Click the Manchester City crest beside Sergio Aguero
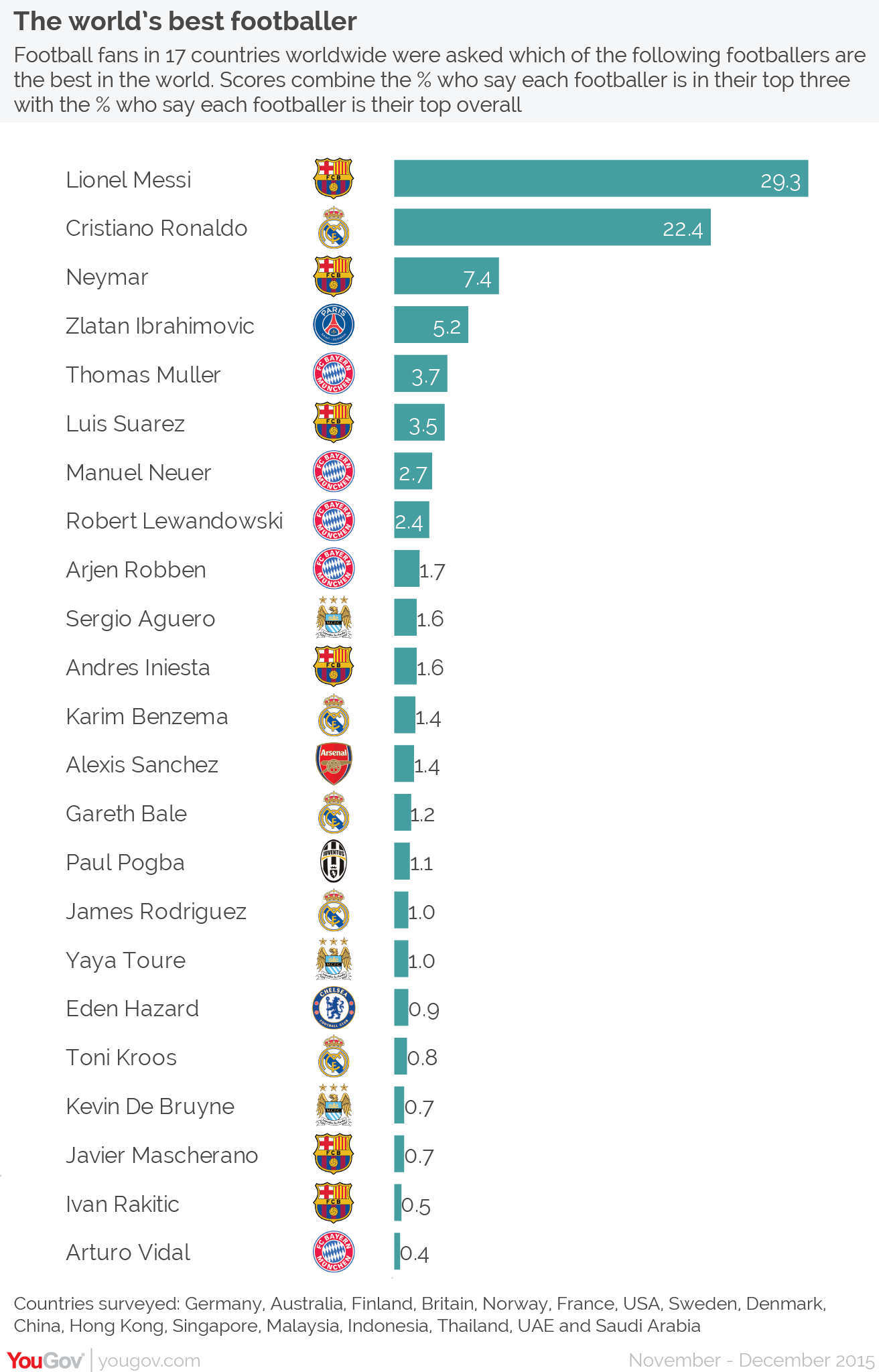879x1372 pixels. (334, 618)
